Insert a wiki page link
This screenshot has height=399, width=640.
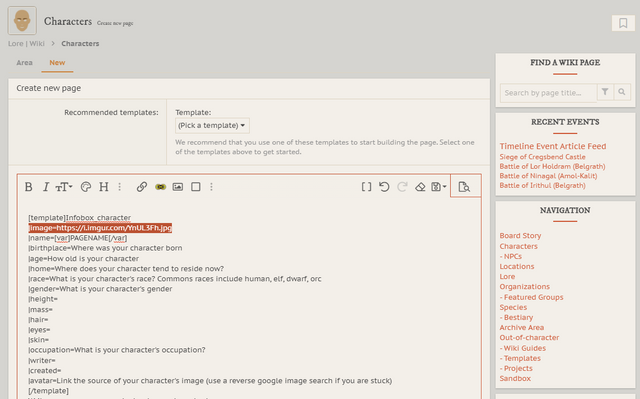pos(160,187)
